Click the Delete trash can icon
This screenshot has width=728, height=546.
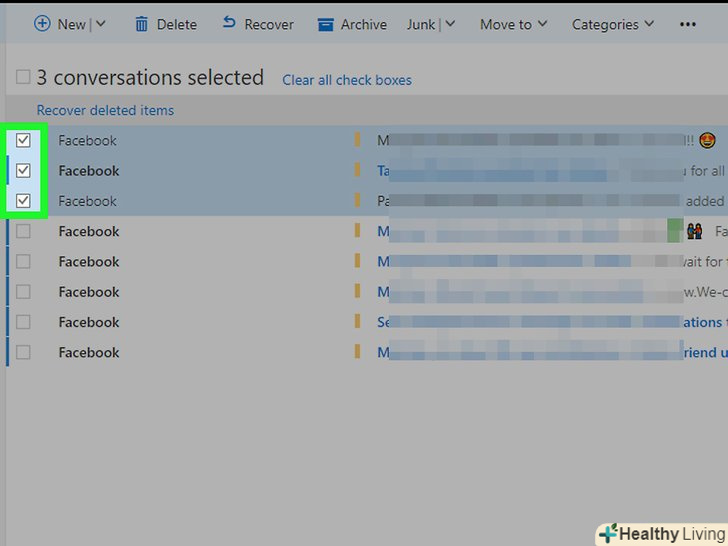click(x=141, y=24)
